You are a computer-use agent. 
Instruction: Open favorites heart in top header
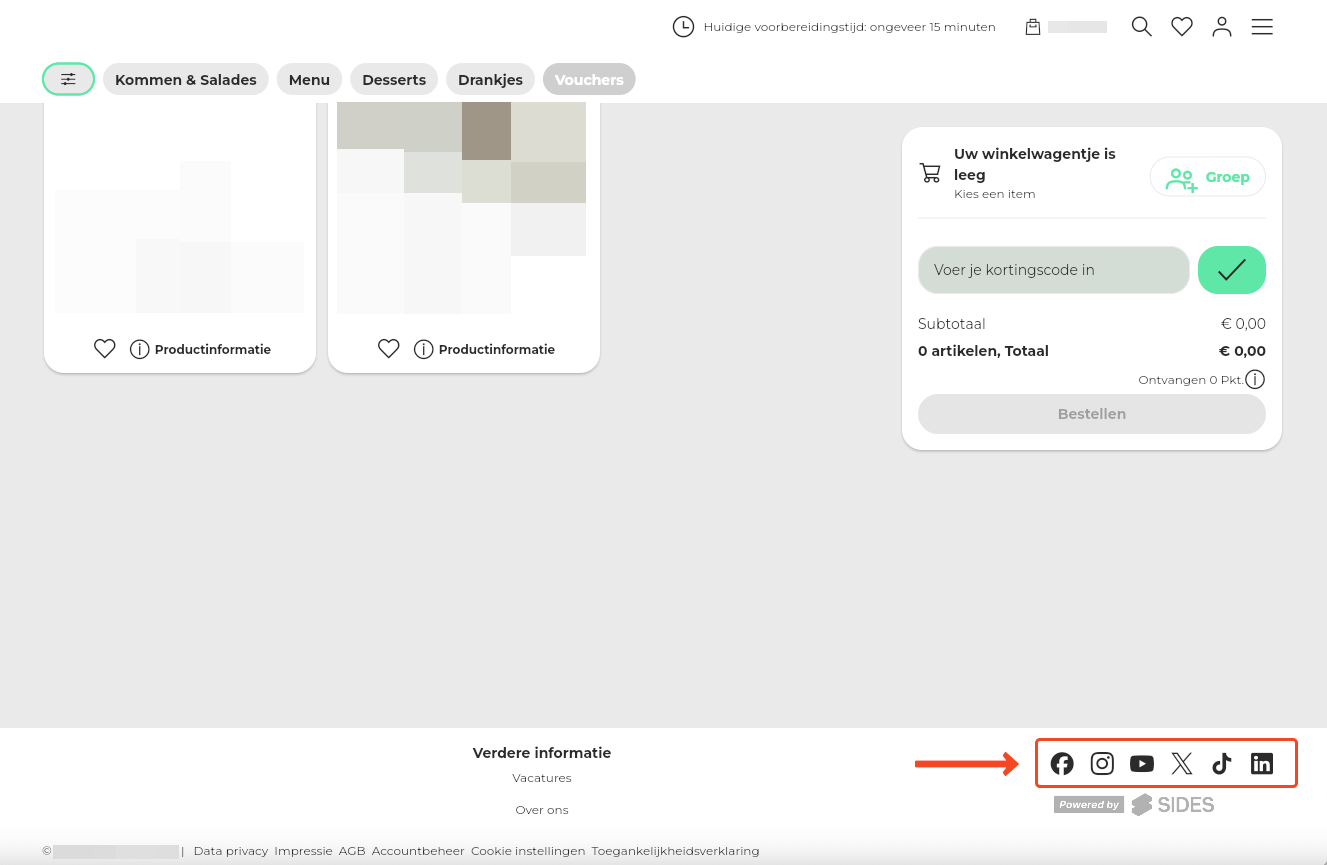pos(1182,27)
